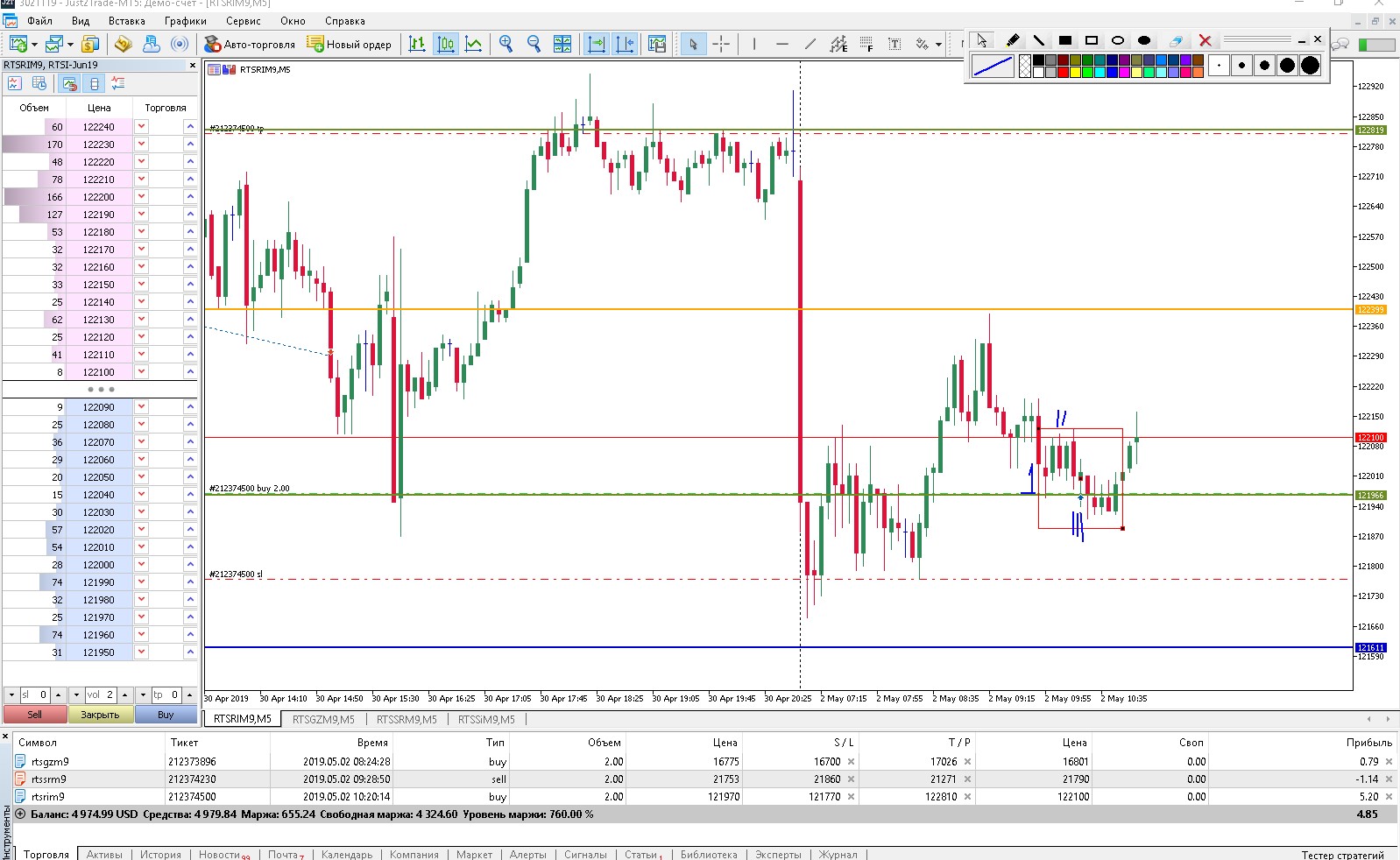This screenshot has height=860, width=1400.
Task: Open the vol value dropdown
Action: [x=76, y=694]
